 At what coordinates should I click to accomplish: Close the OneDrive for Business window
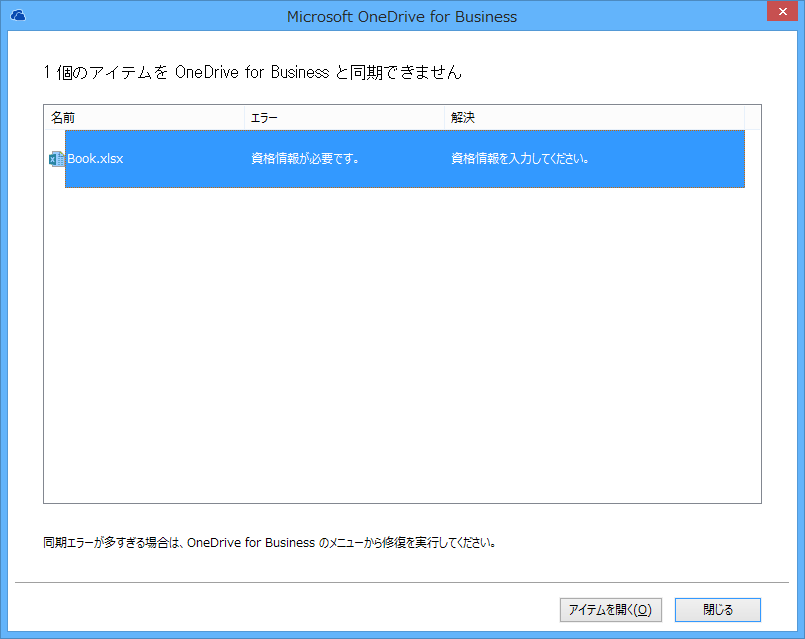(x=782, y=11)
